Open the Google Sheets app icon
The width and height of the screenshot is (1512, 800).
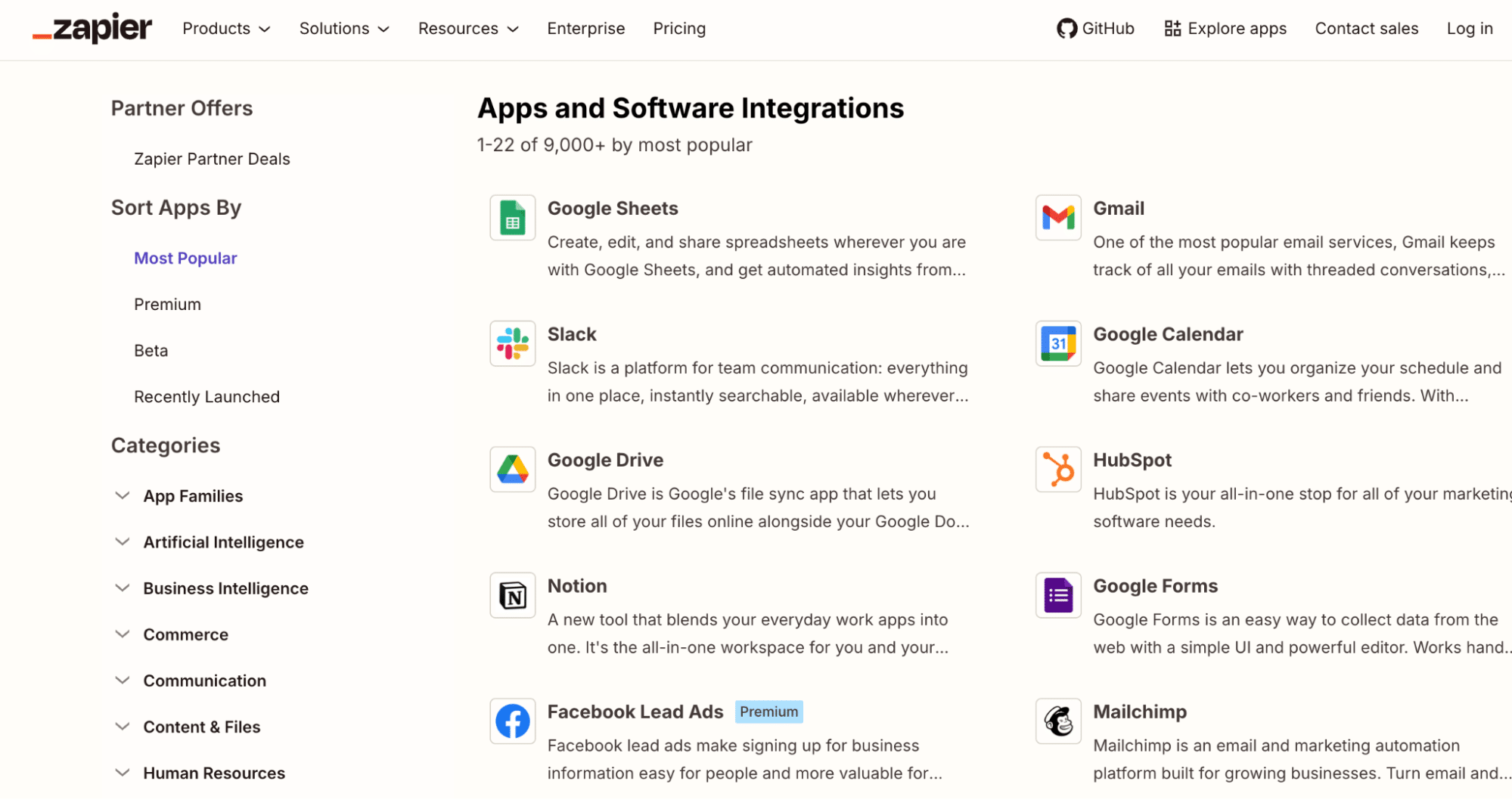click(x=513, y=218)
